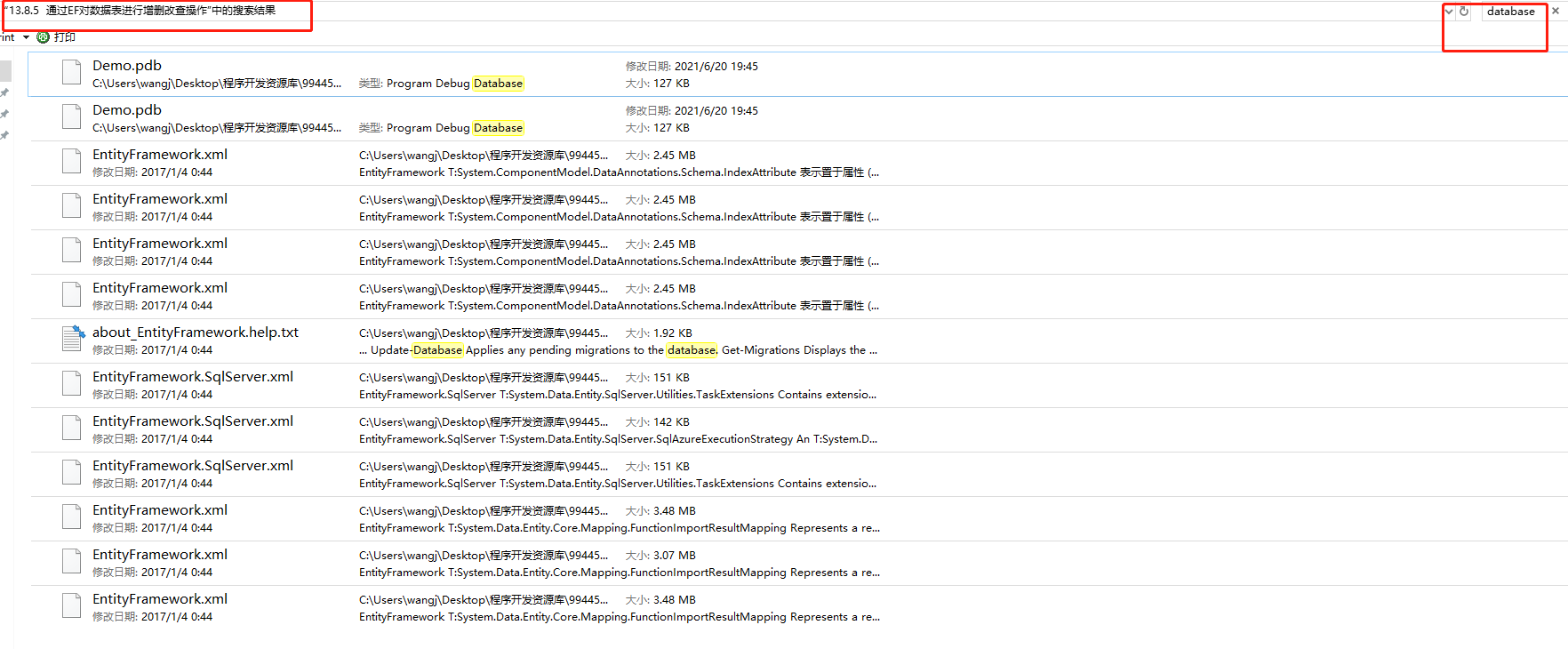Viewport: 1568px width, 649px height.
Task: Click 'Get-Migrations Displays the' snippet text
Action: (x=799, y=350)
